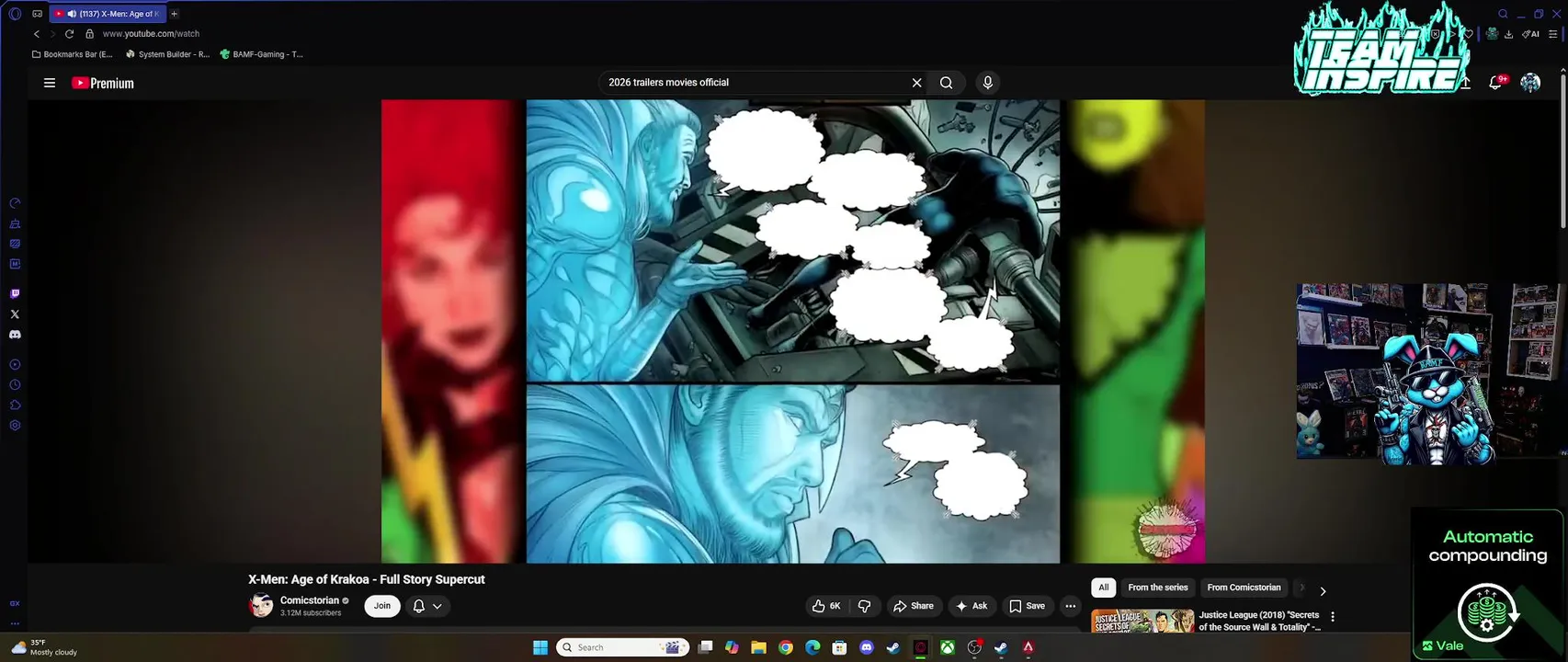Open Justice League (2018) video title
1568x662 pixels.
[1259, 621]
